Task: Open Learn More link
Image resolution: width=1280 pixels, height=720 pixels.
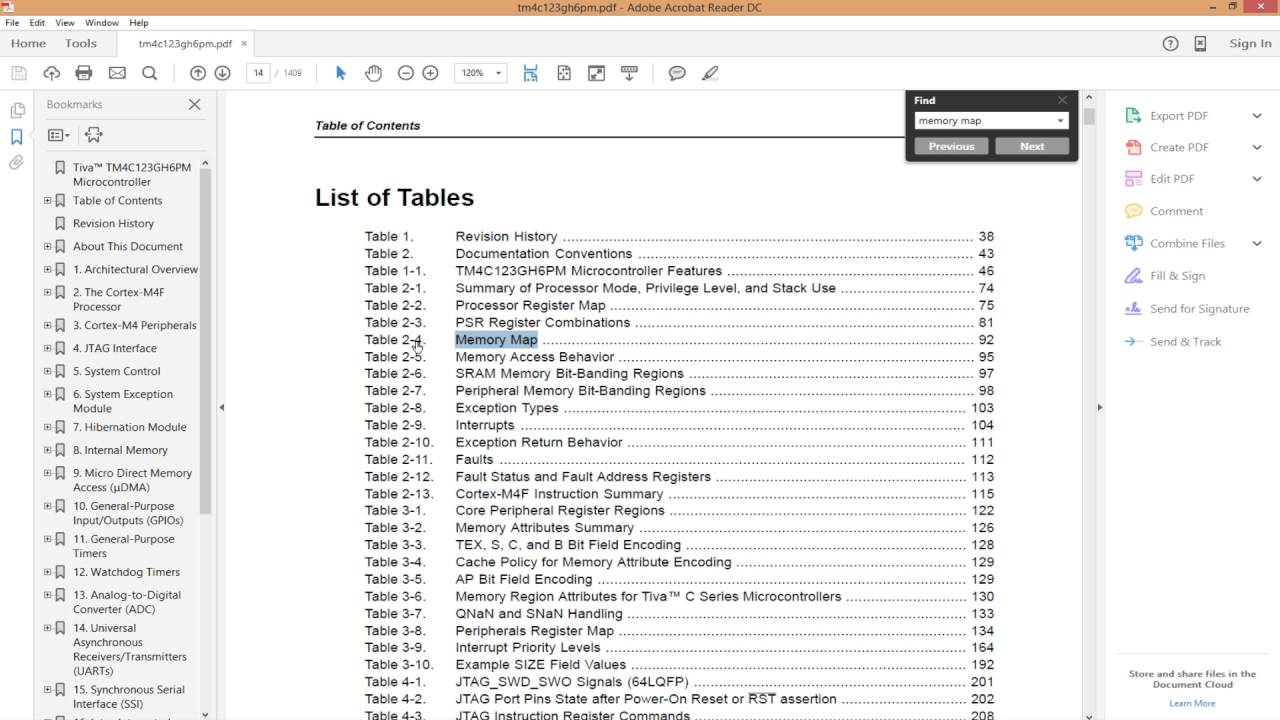Action: pos(1192,703)
